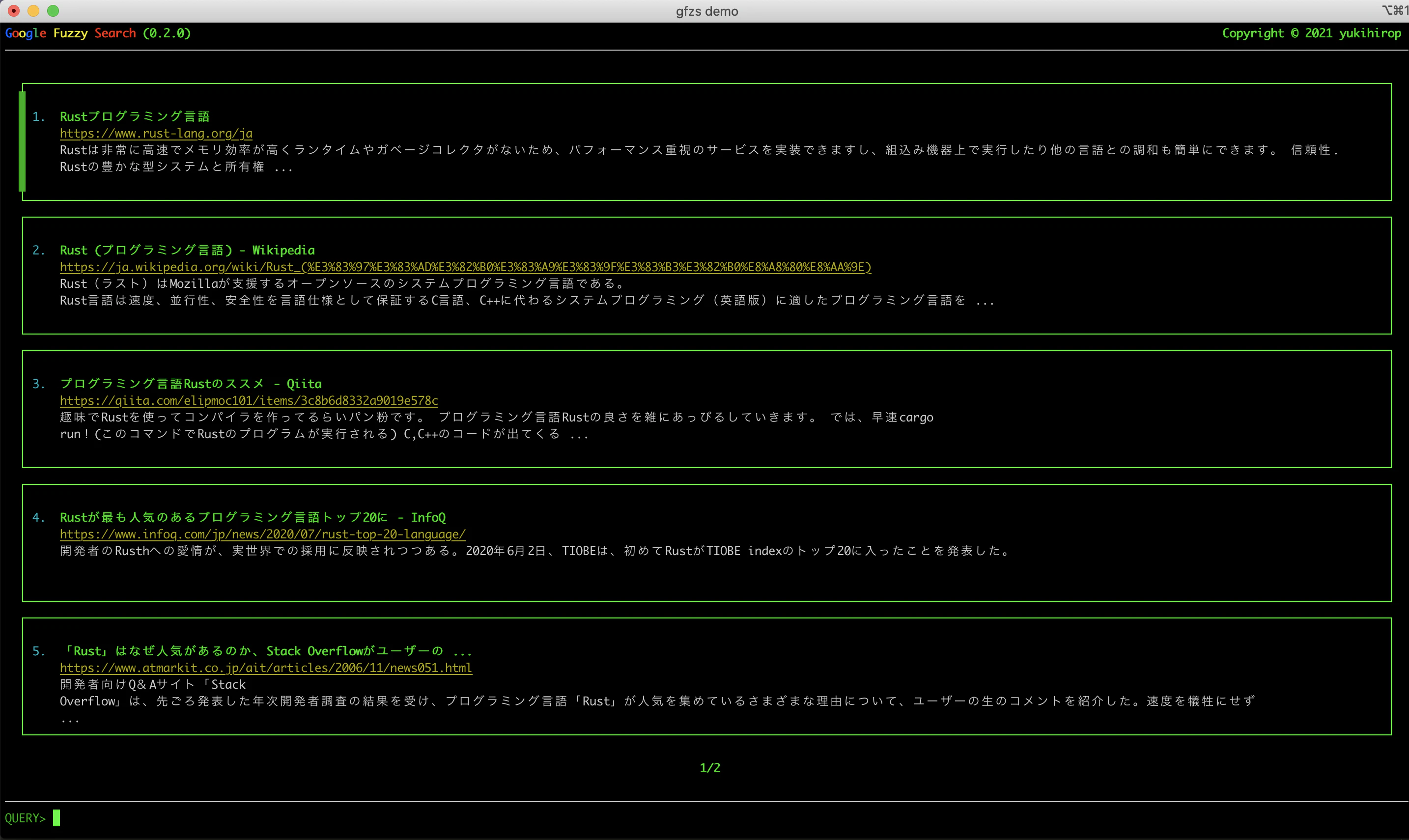Open the atmarkit.co.jp news051 link
The width and height of the screenshot is (1409, 840).
[x=266, y=668]
